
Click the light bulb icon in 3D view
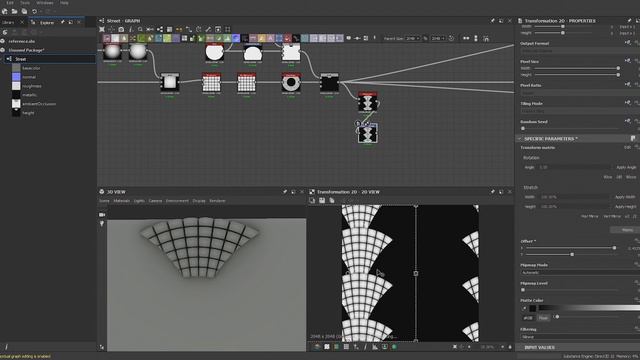point(102,224)
